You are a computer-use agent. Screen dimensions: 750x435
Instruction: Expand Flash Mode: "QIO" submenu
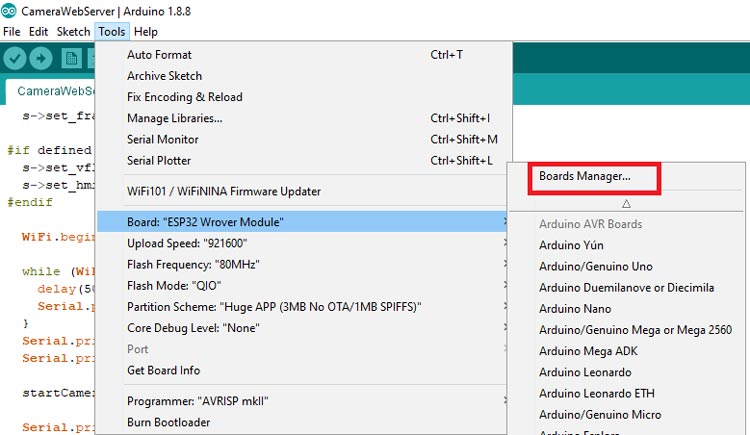click(x=302, y=285)
